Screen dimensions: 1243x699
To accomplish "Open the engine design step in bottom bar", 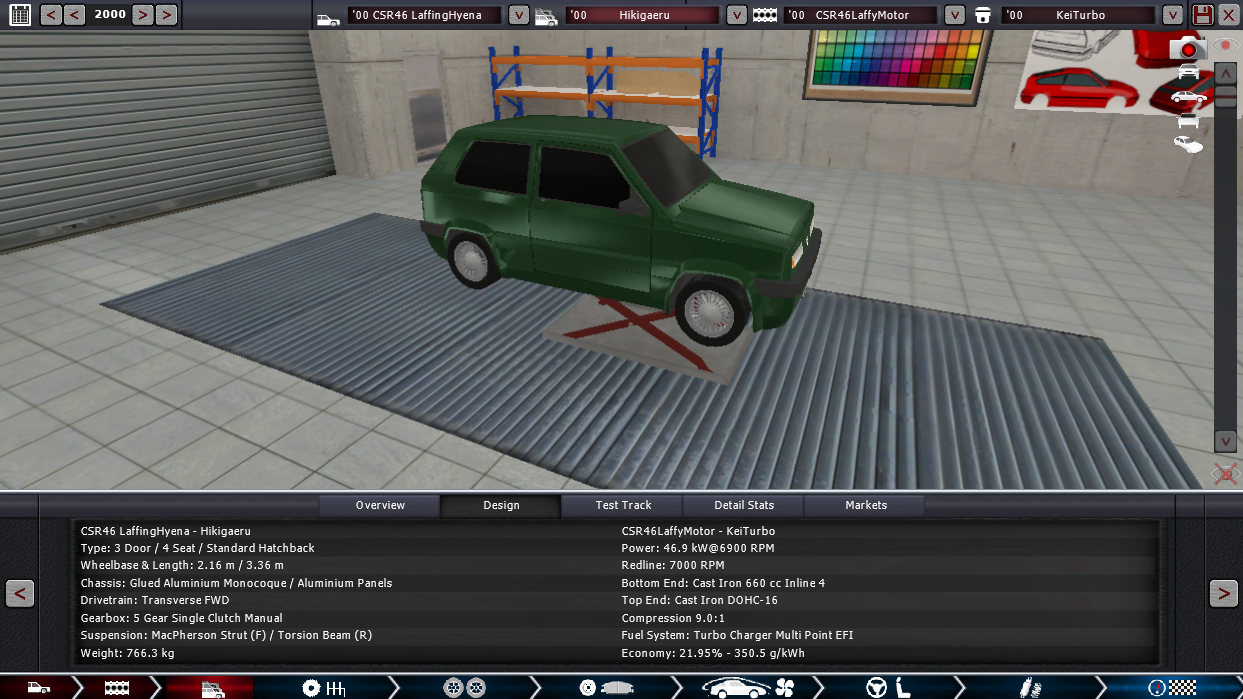I will [117, 688].
